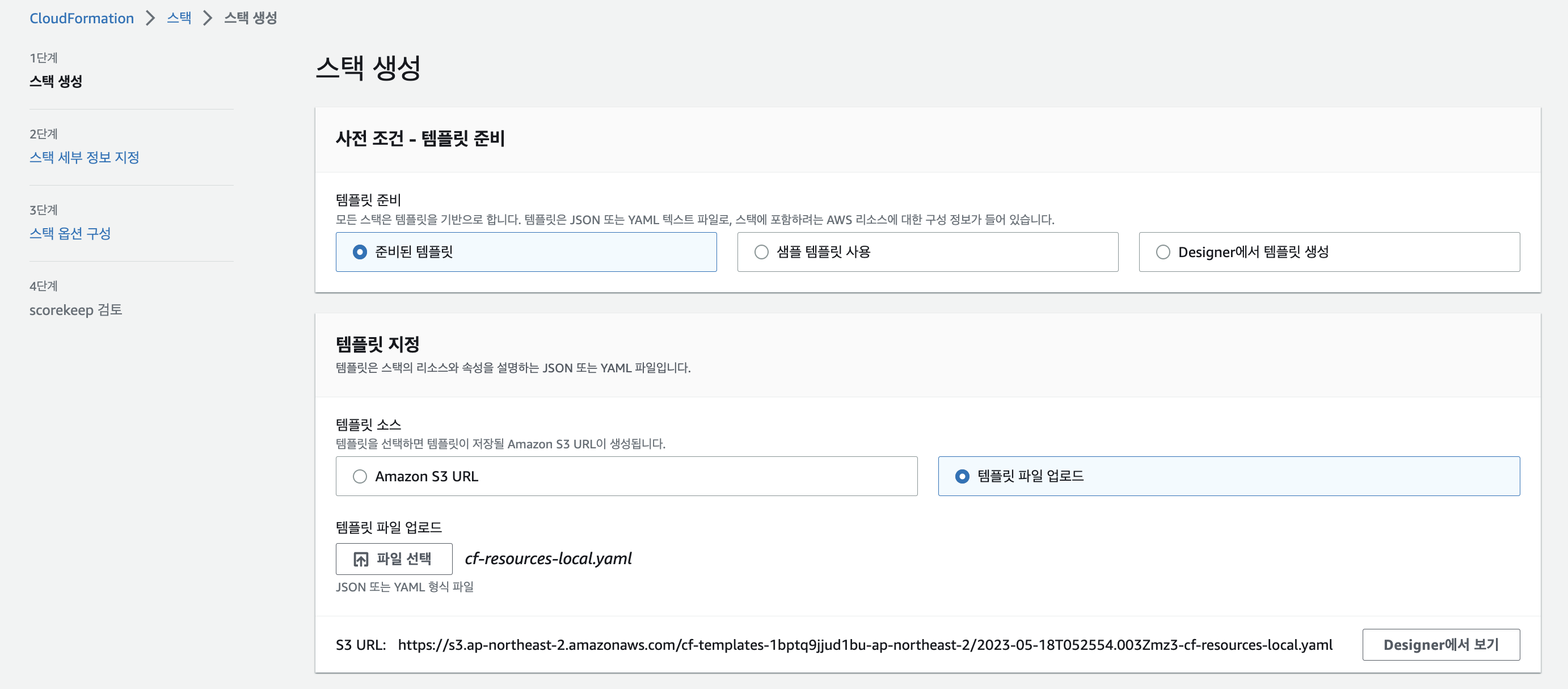
Task: Go to the 스택 breadcrumb link
Action: [x=179, y=18]
